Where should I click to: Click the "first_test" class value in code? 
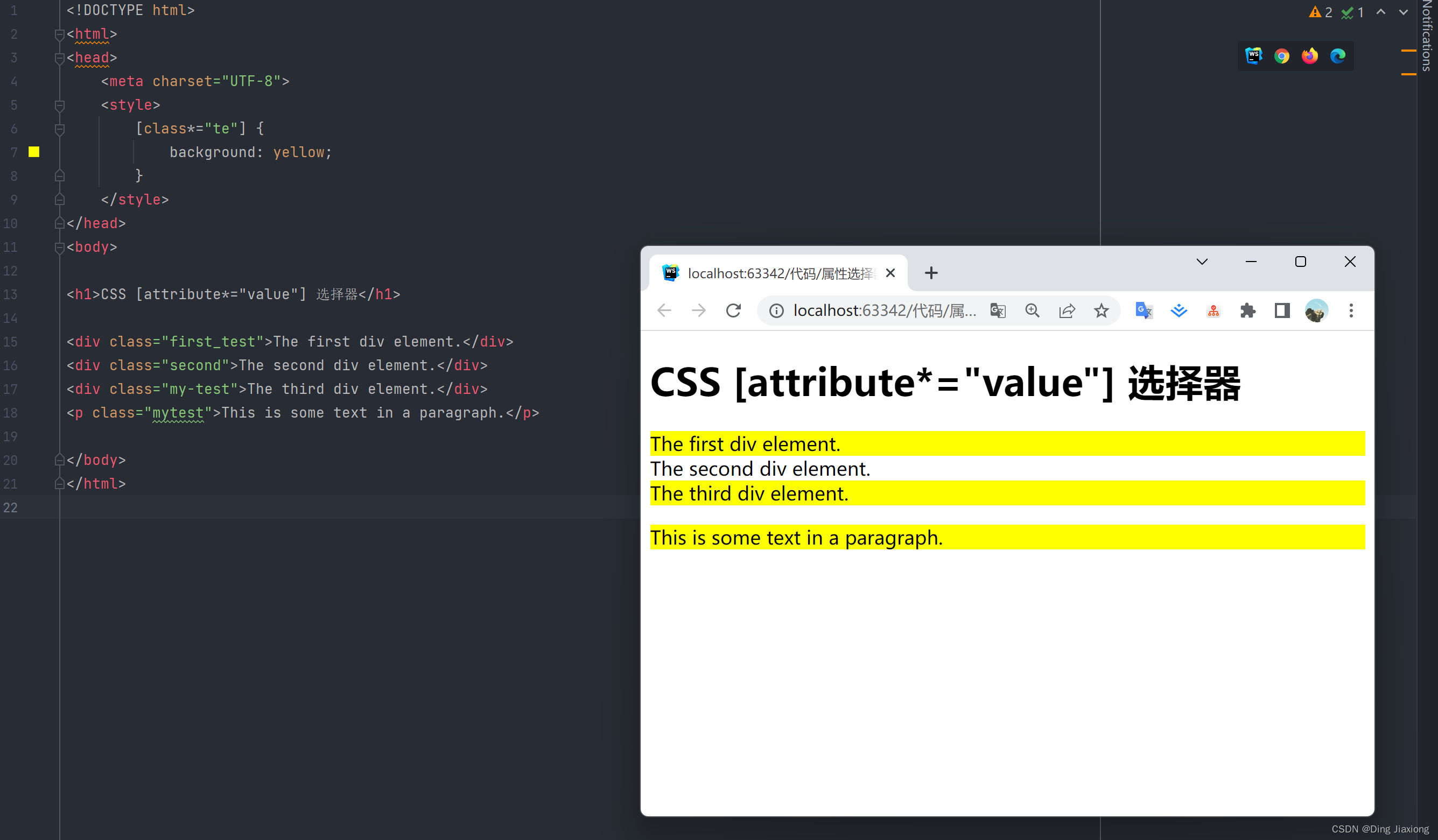point(212,342)
